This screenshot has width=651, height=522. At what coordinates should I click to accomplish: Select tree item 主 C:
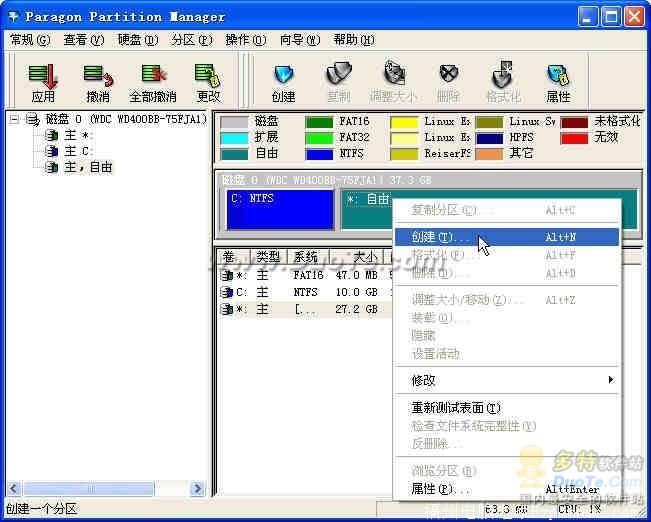click(79, 151)
